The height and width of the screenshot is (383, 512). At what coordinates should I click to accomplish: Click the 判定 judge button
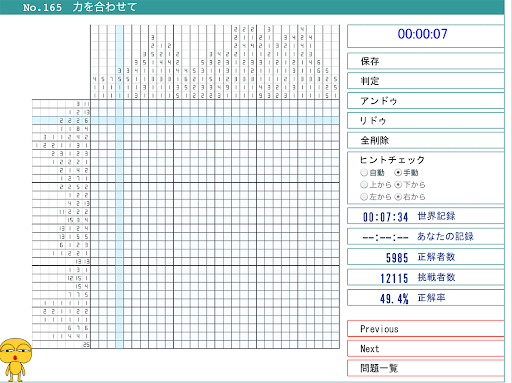point(426,81)
